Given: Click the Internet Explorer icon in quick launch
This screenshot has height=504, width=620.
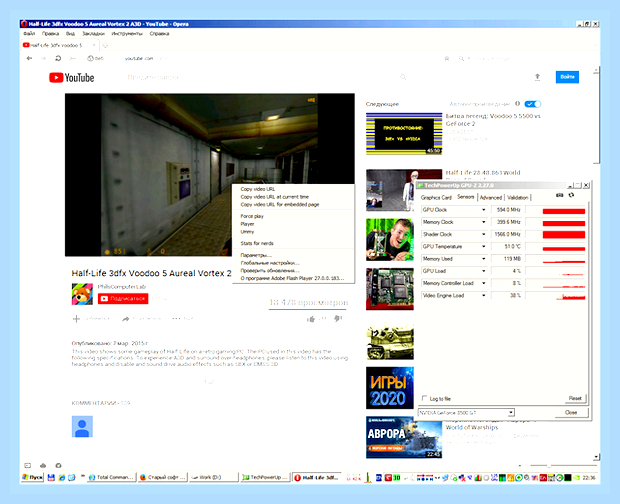Looking at the screenshot, I should pyautogui.click(x=61, y=478).
